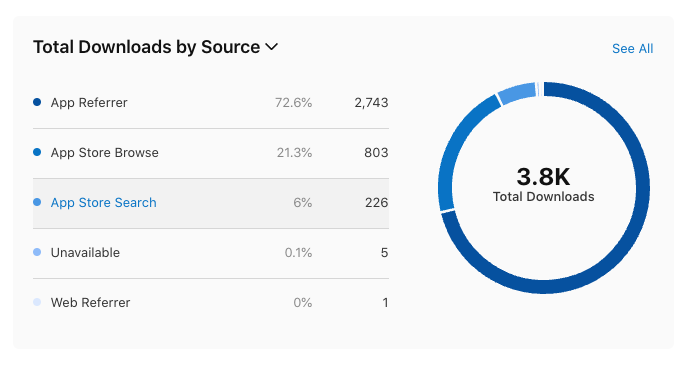Click the App Store Browse color dot
The image size is (688, 369).
pyautogui.click(x=37, y=152)
